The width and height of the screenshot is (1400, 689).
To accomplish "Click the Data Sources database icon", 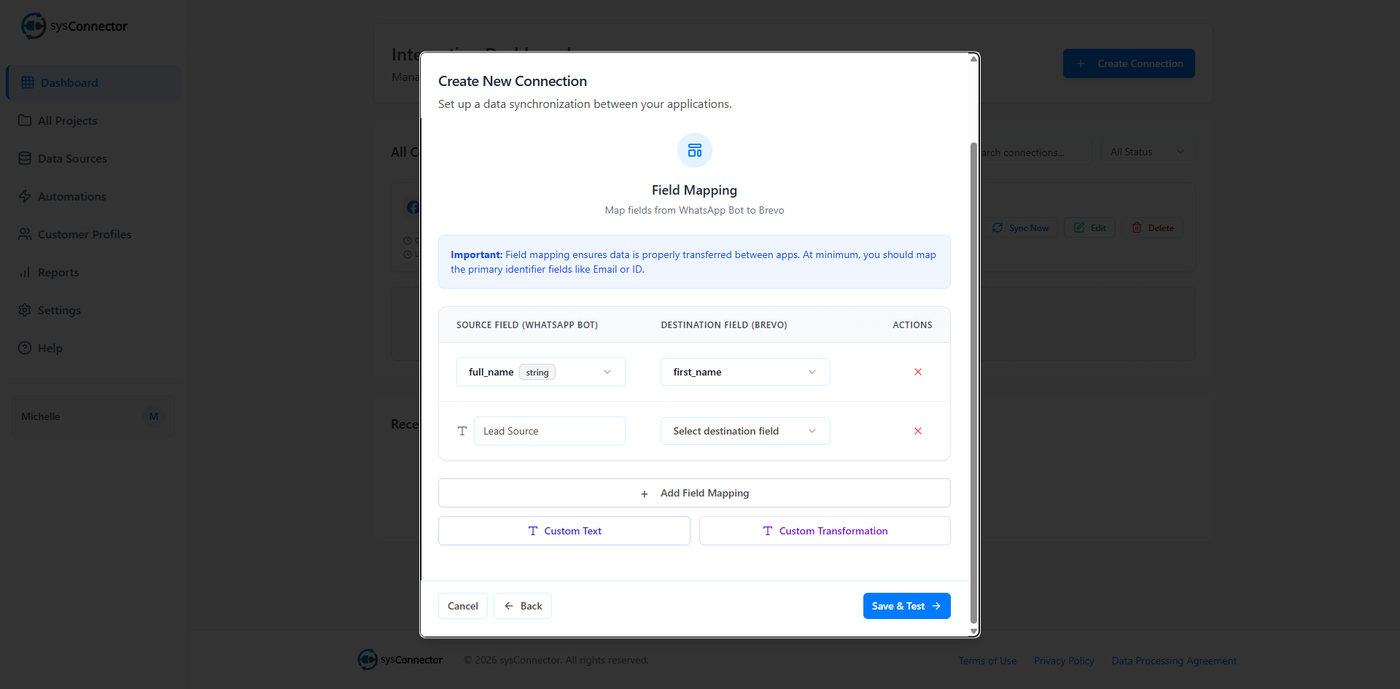I will click(25, 159).
